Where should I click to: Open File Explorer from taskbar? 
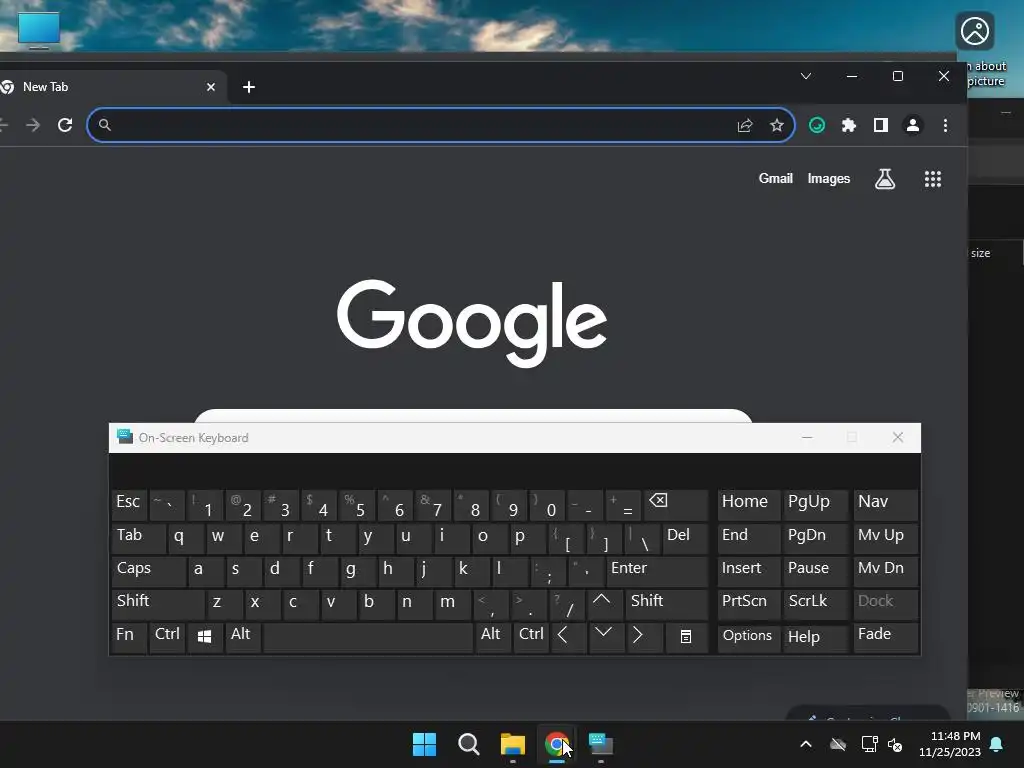coord(513,744)
